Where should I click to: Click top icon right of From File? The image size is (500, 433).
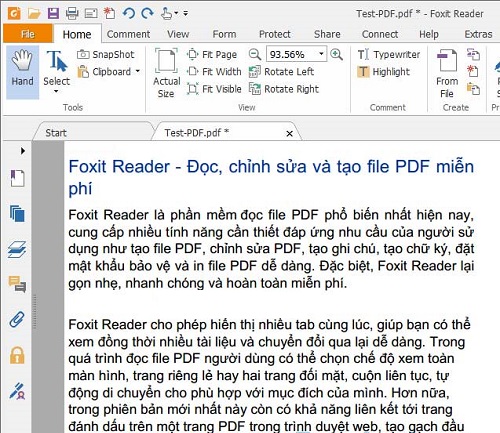tap(473, 54)
